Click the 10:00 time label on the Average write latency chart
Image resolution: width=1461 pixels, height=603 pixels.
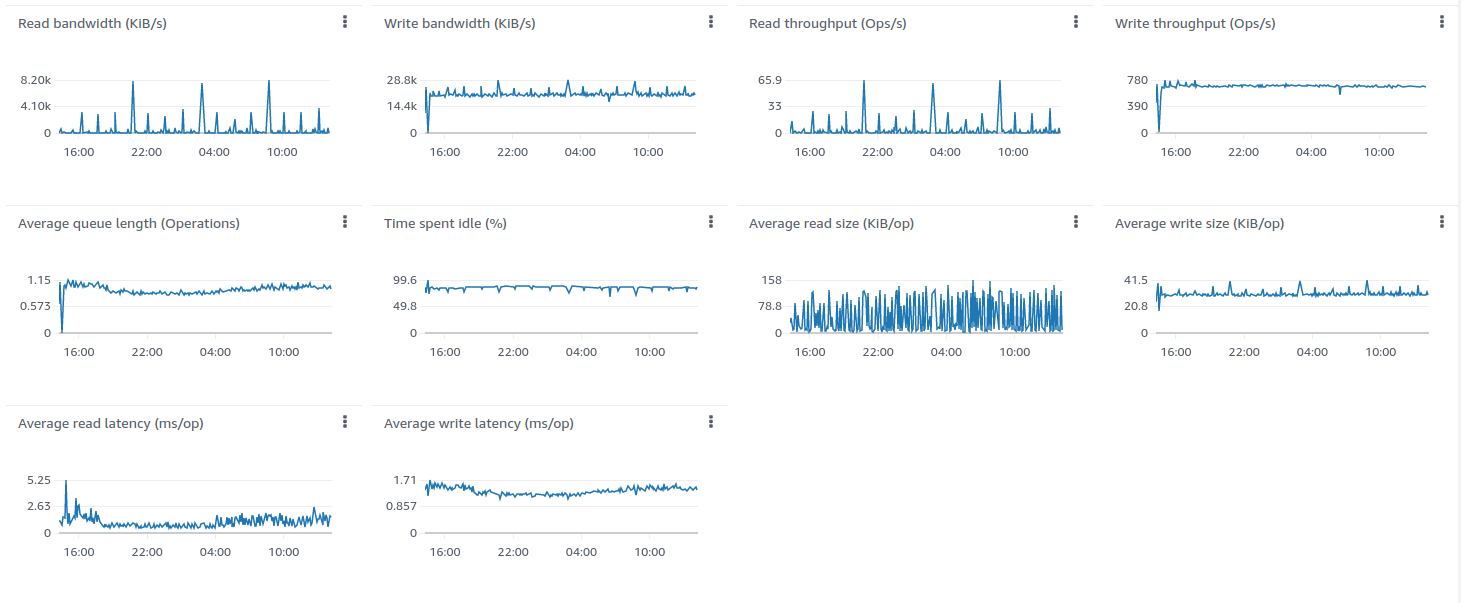tap(649, 552)
